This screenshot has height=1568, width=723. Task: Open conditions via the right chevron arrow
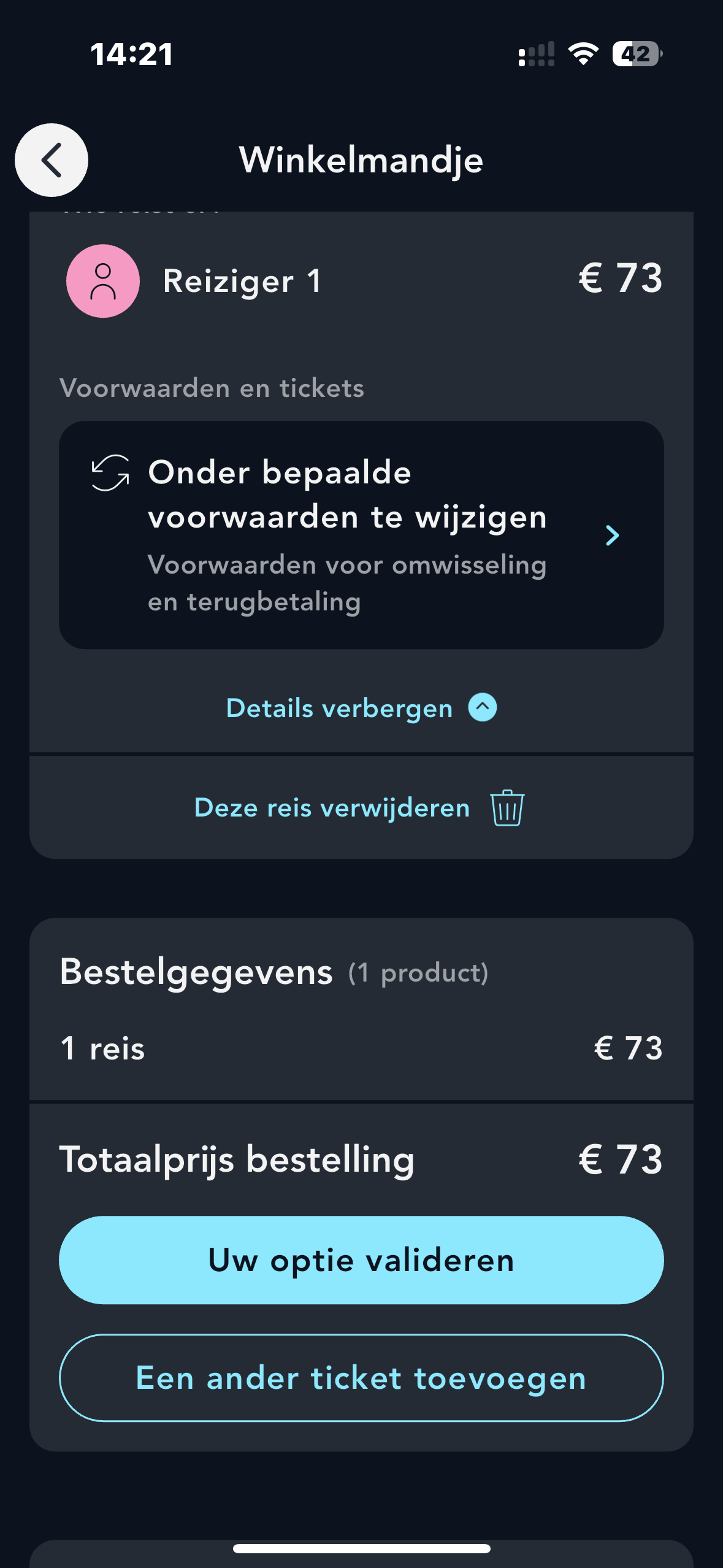(612, 536)
